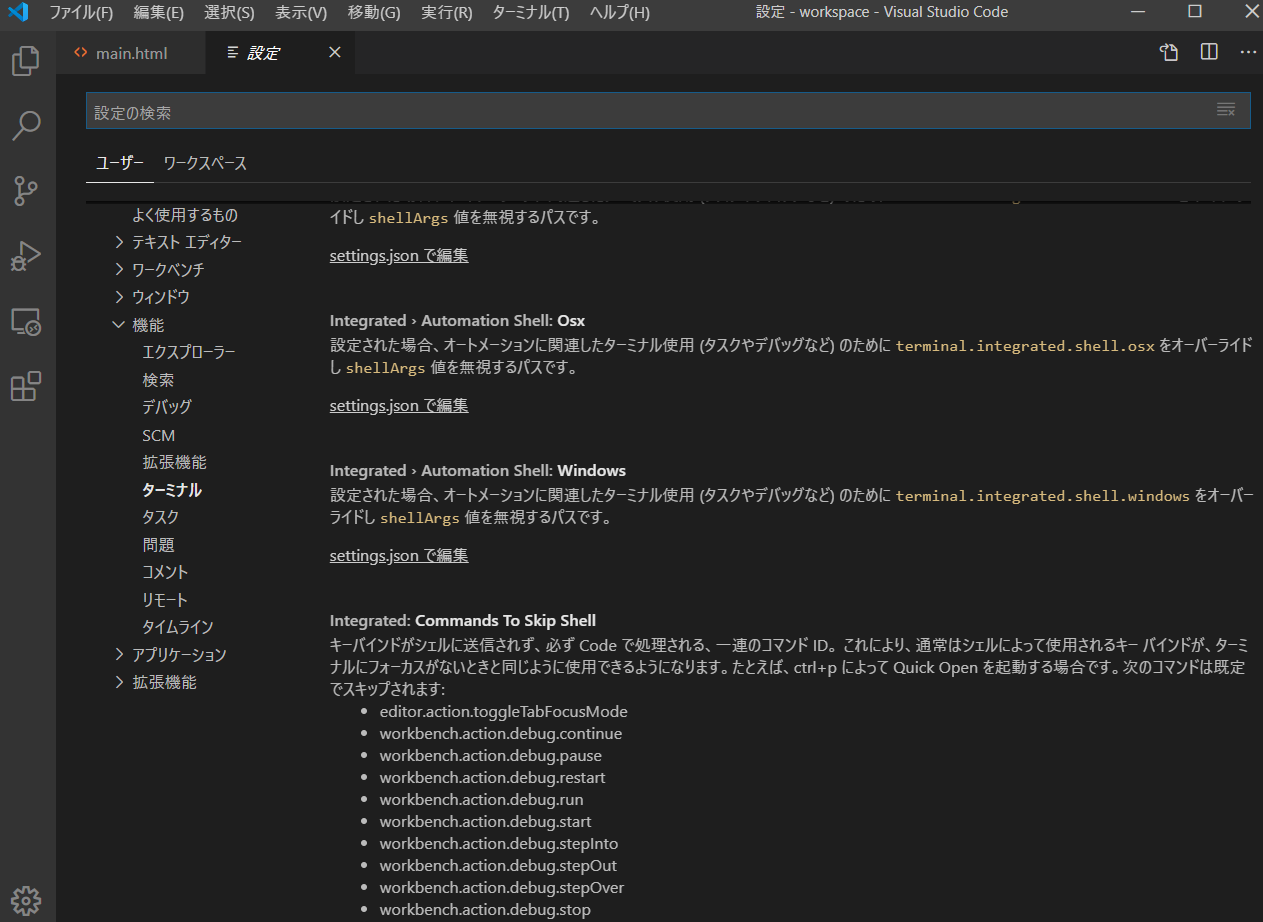The image size is (1263, 922).
Task: Click workbench.action.debug.stop list entry
Action: 485,910
